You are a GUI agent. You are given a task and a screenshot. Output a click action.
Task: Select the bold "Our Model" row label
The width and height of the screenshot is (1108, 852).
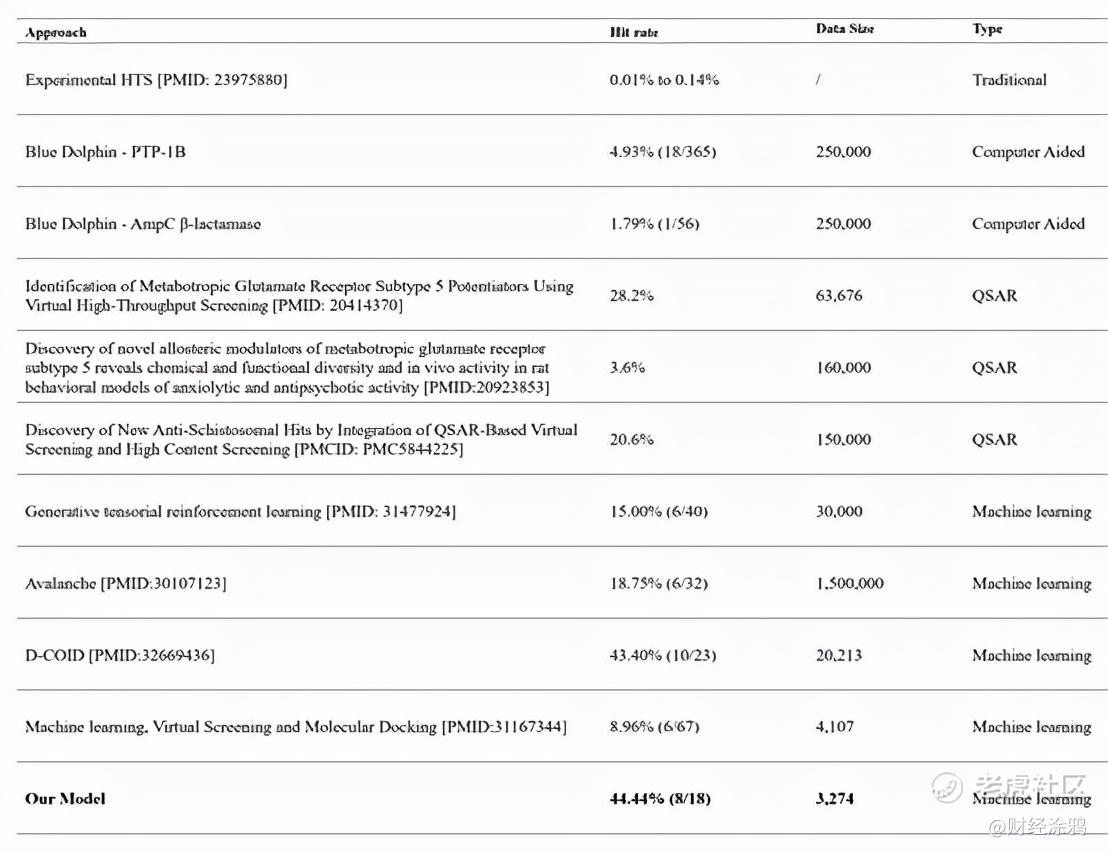pos(65,799)
